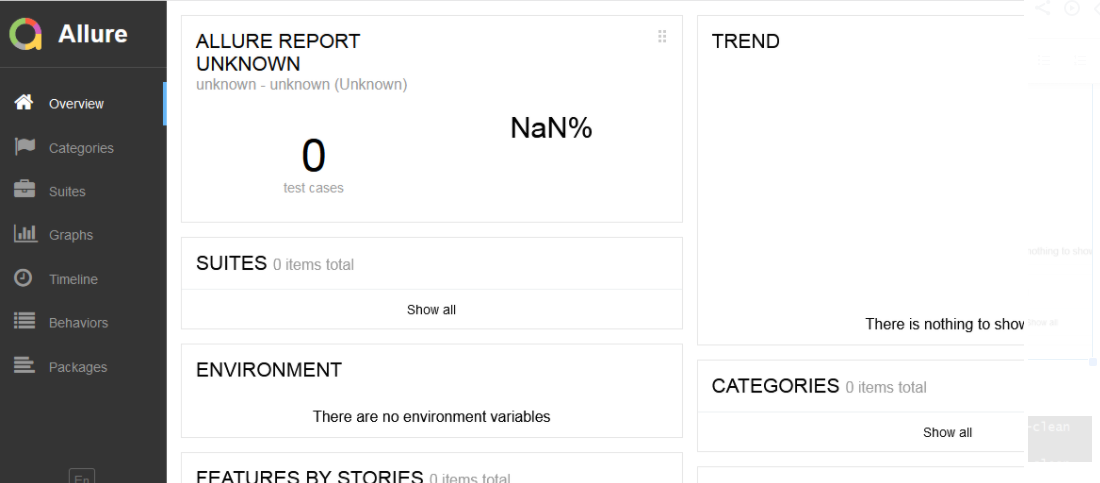Click the drag handle on Allure Report widget

click(662, 37)
